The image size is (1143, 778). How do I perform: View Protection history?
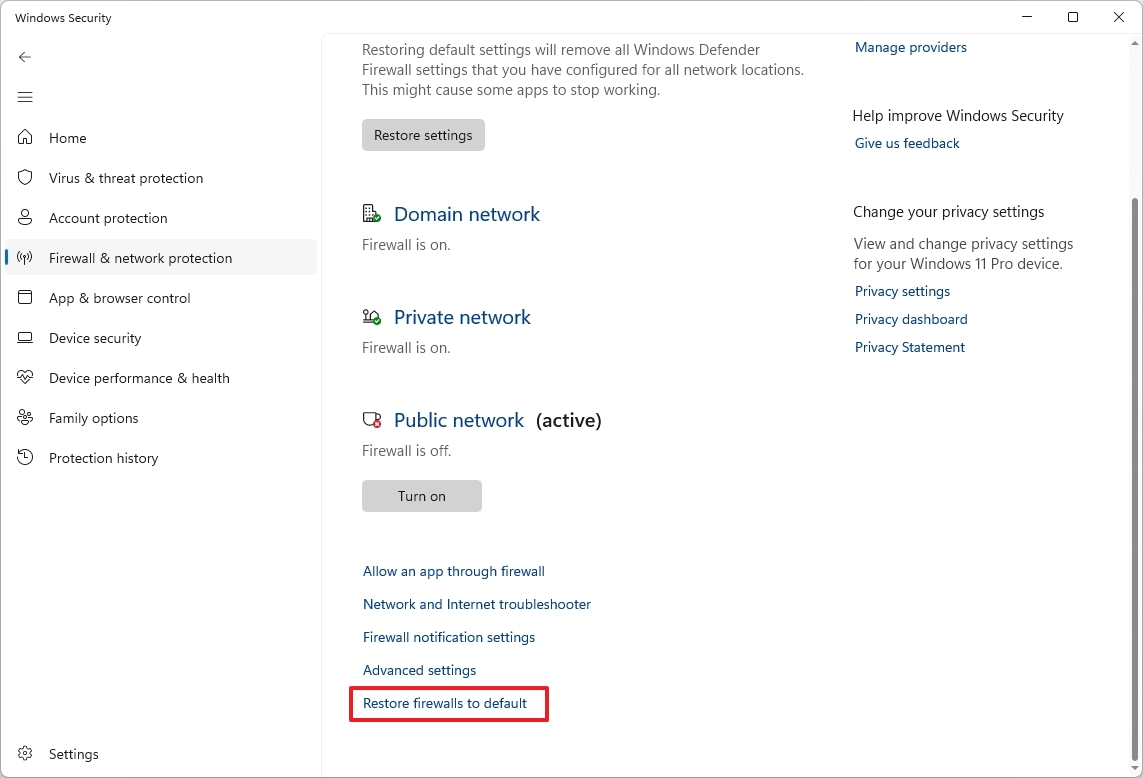[x=103, y=458]
